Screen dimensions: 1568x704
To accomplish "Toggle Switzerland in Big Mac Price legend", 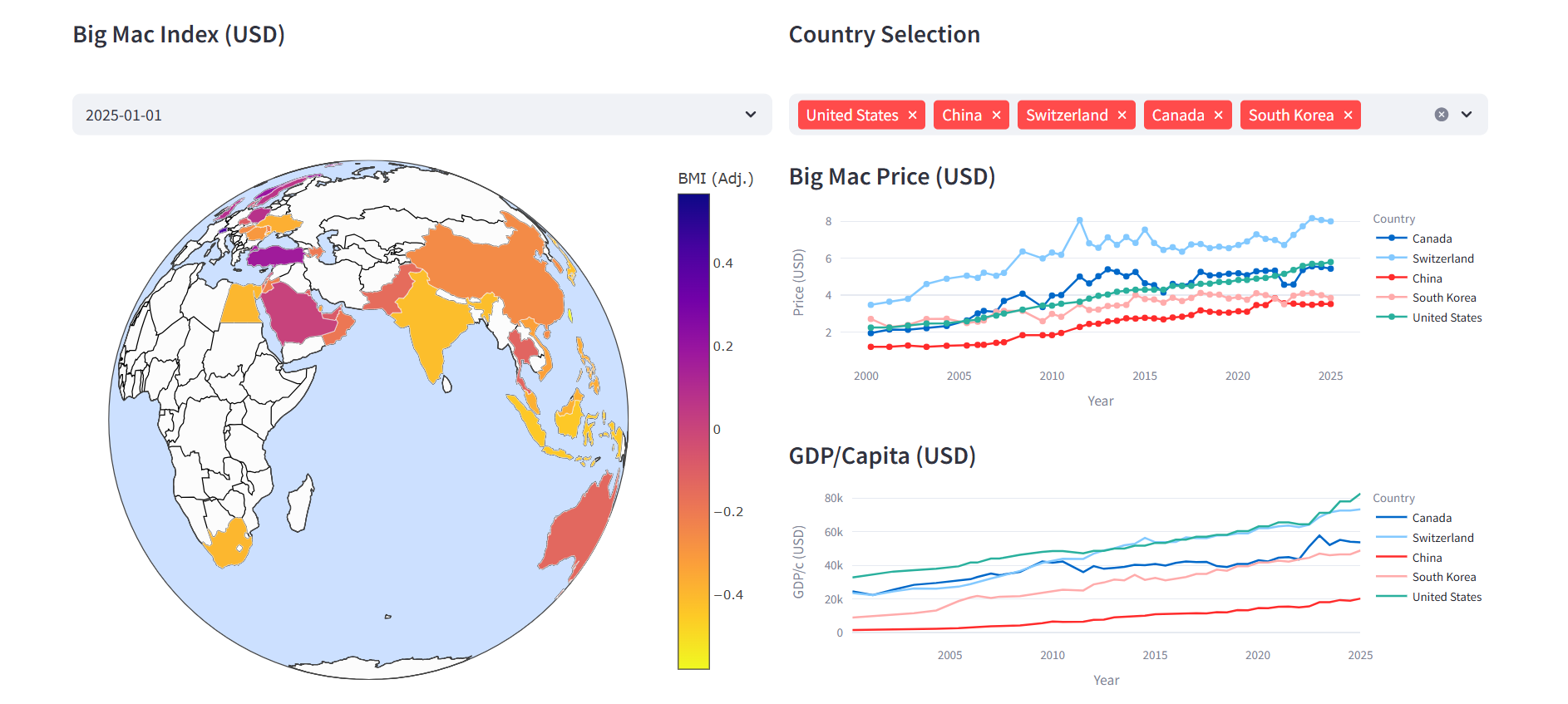I will tap(1442, 258).
